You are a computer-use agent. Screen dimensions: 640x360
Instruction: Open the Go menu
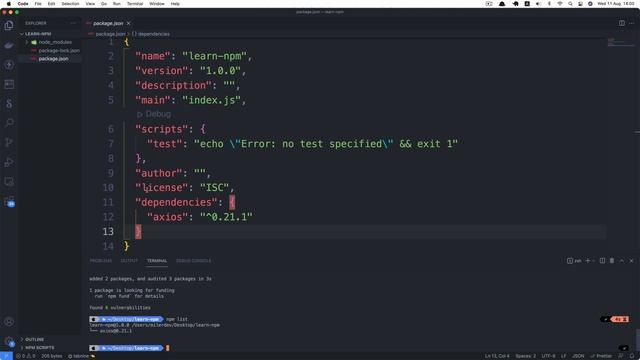[x=104, y=4]
